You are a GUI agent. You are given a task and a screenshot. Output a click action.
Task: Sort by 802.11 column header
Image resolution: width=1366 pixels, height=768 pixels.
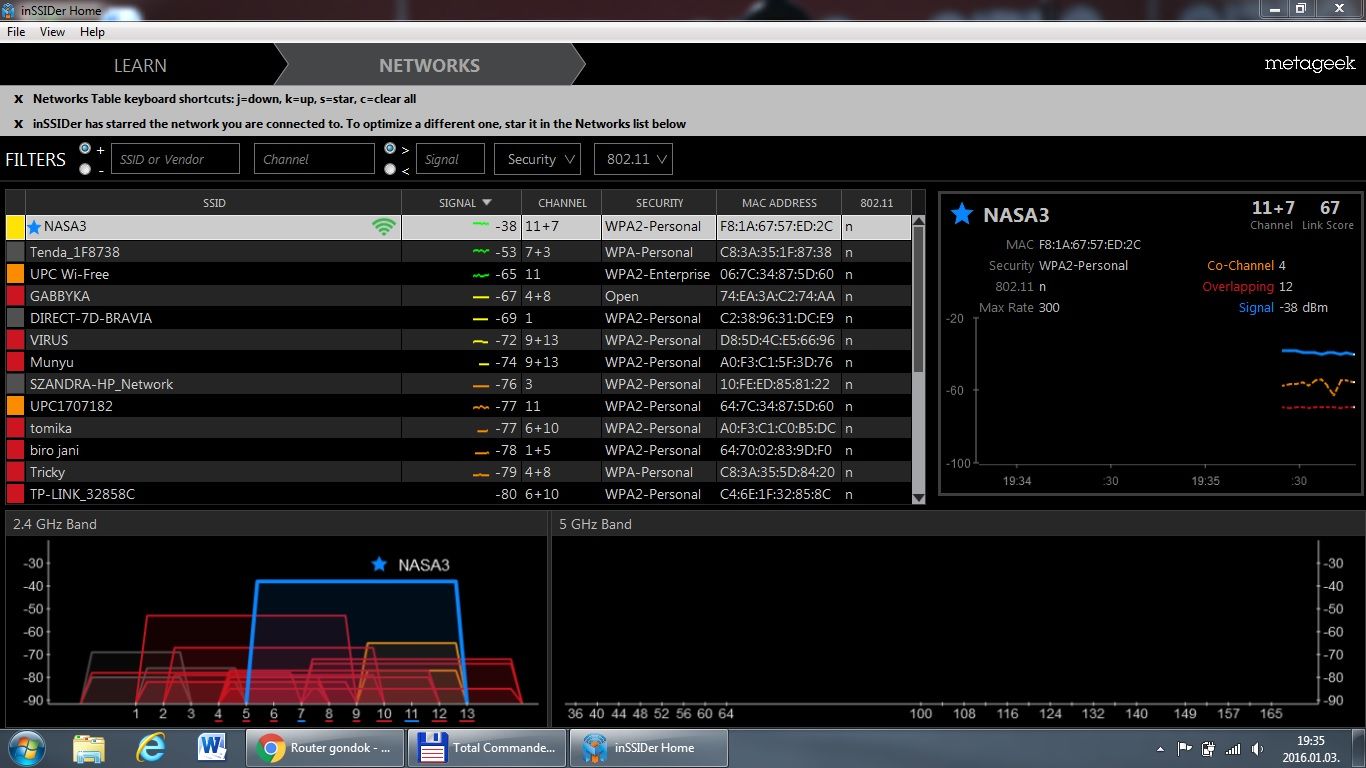(876, 202)
